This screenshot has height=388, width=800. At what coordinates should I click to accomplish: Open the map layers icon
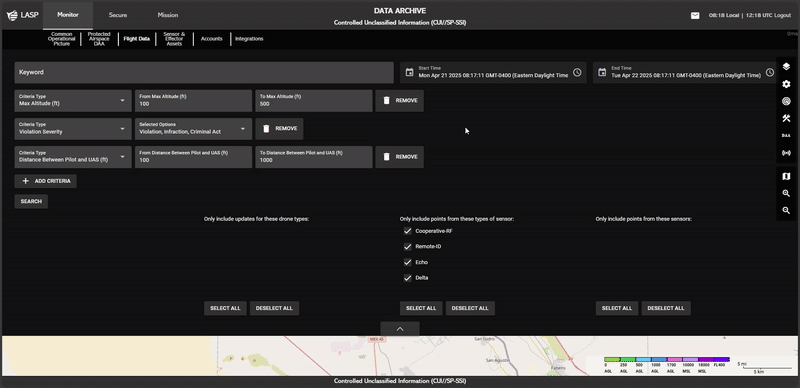[x=786, y=67]
